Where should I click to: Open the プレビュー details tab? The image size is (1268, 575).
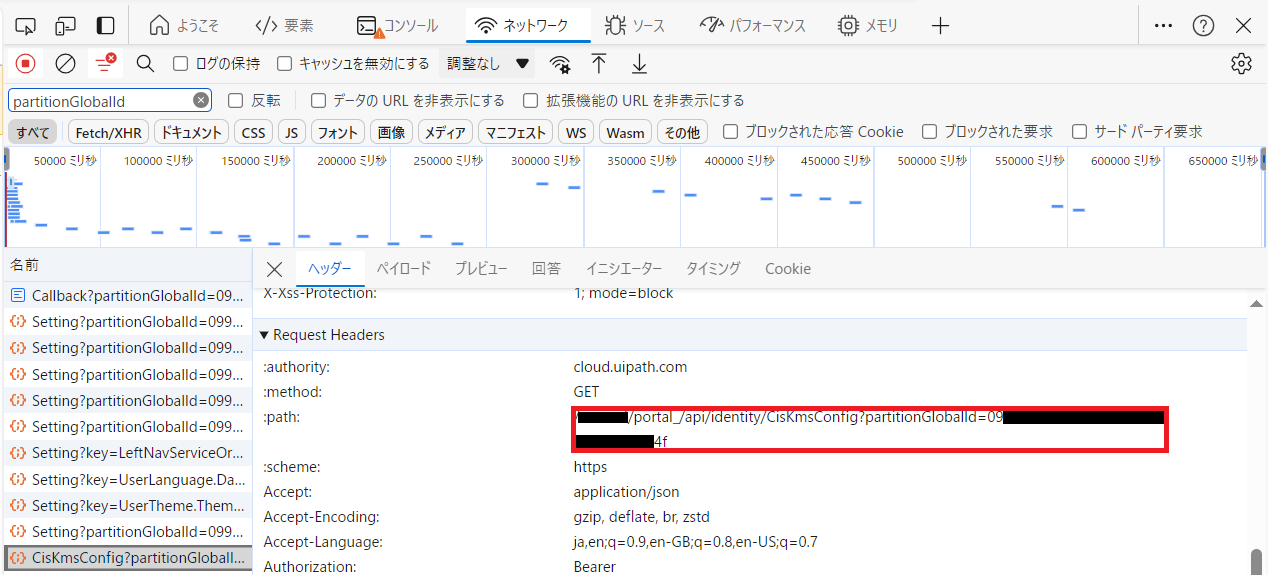(x=481, y=269)
